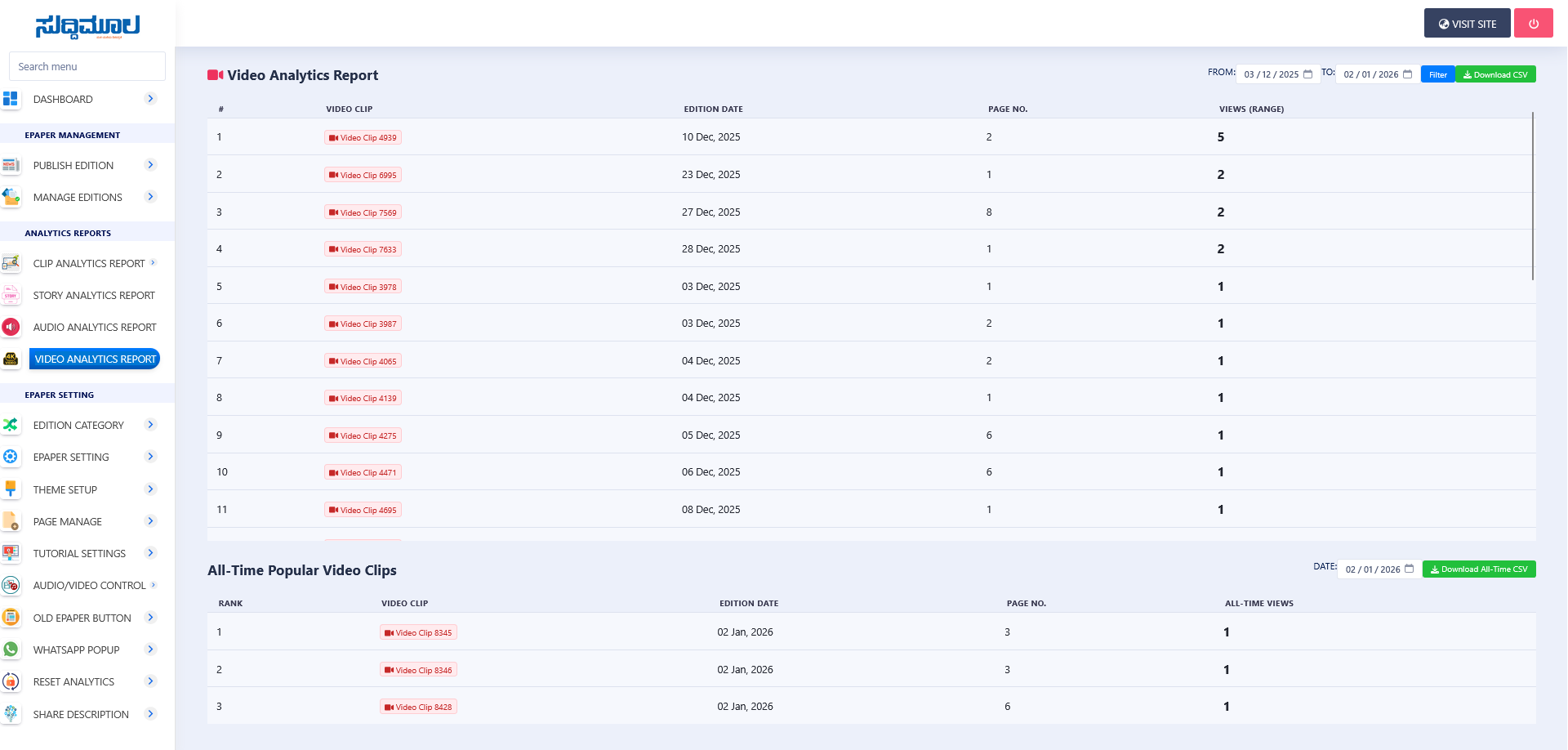Open the TO date calendar picker

click(x=1407, y=74)
